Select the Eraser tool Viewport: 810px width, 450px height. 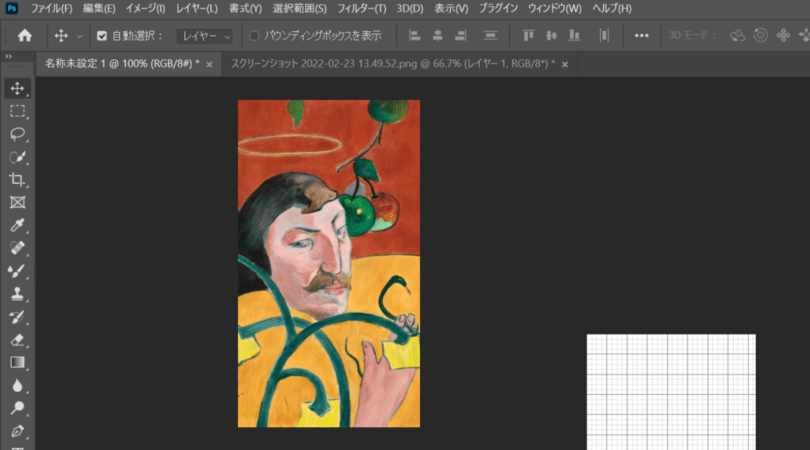tap(17, 340)
